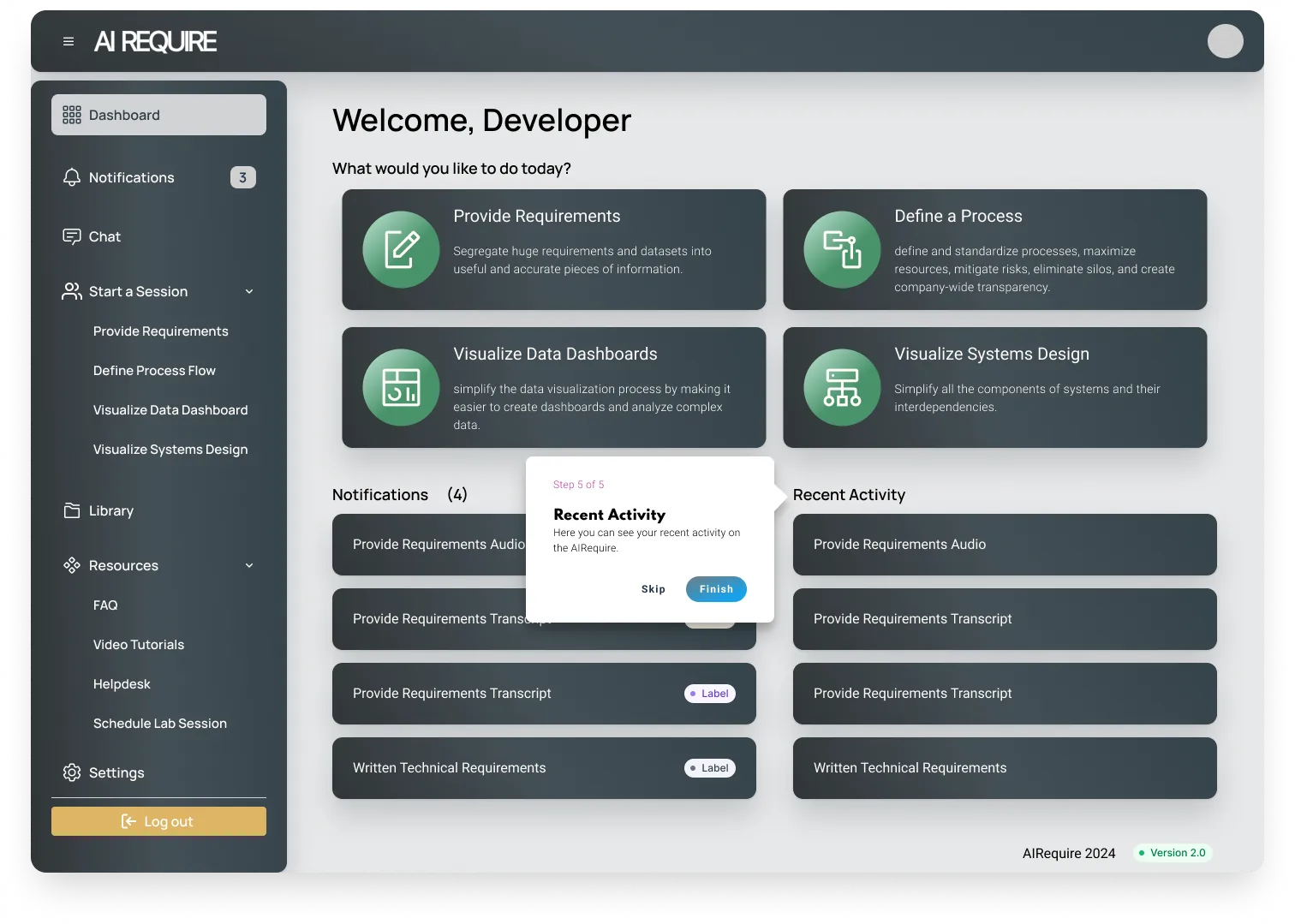Click the AI REQUIRE logo
The width and height of the screenshot is (1295, 924).
[155, 41]
